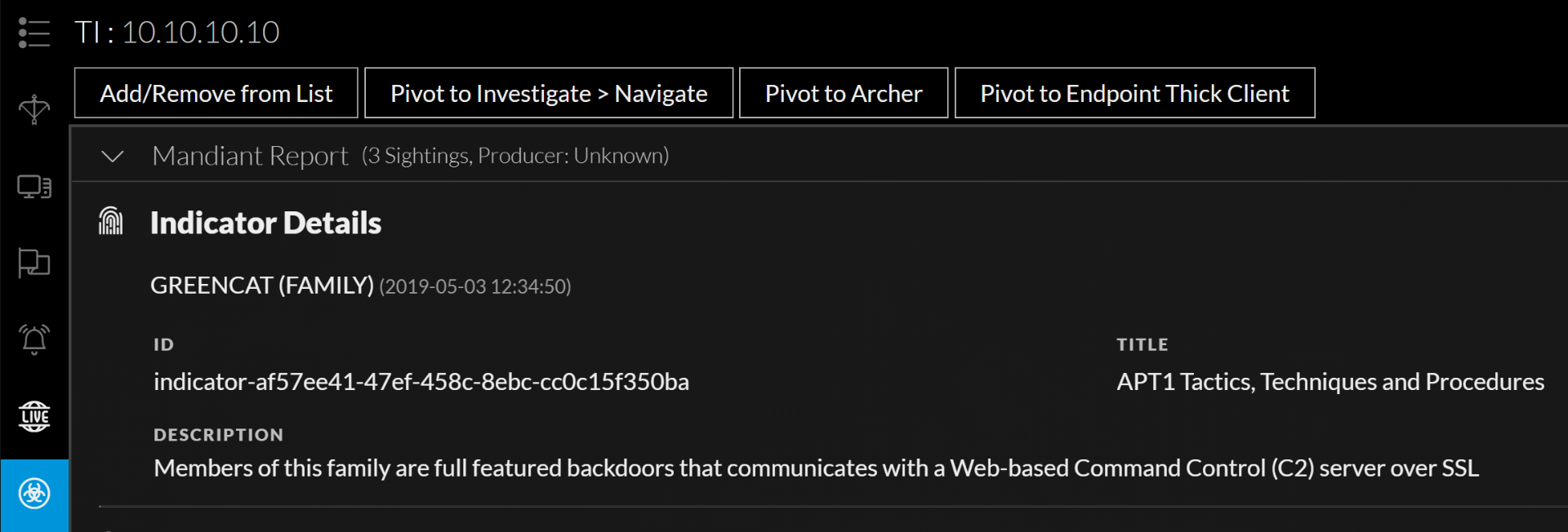The image size is (1568, 532).
Task: Click the backdoor description text
Action: point(816,468)
